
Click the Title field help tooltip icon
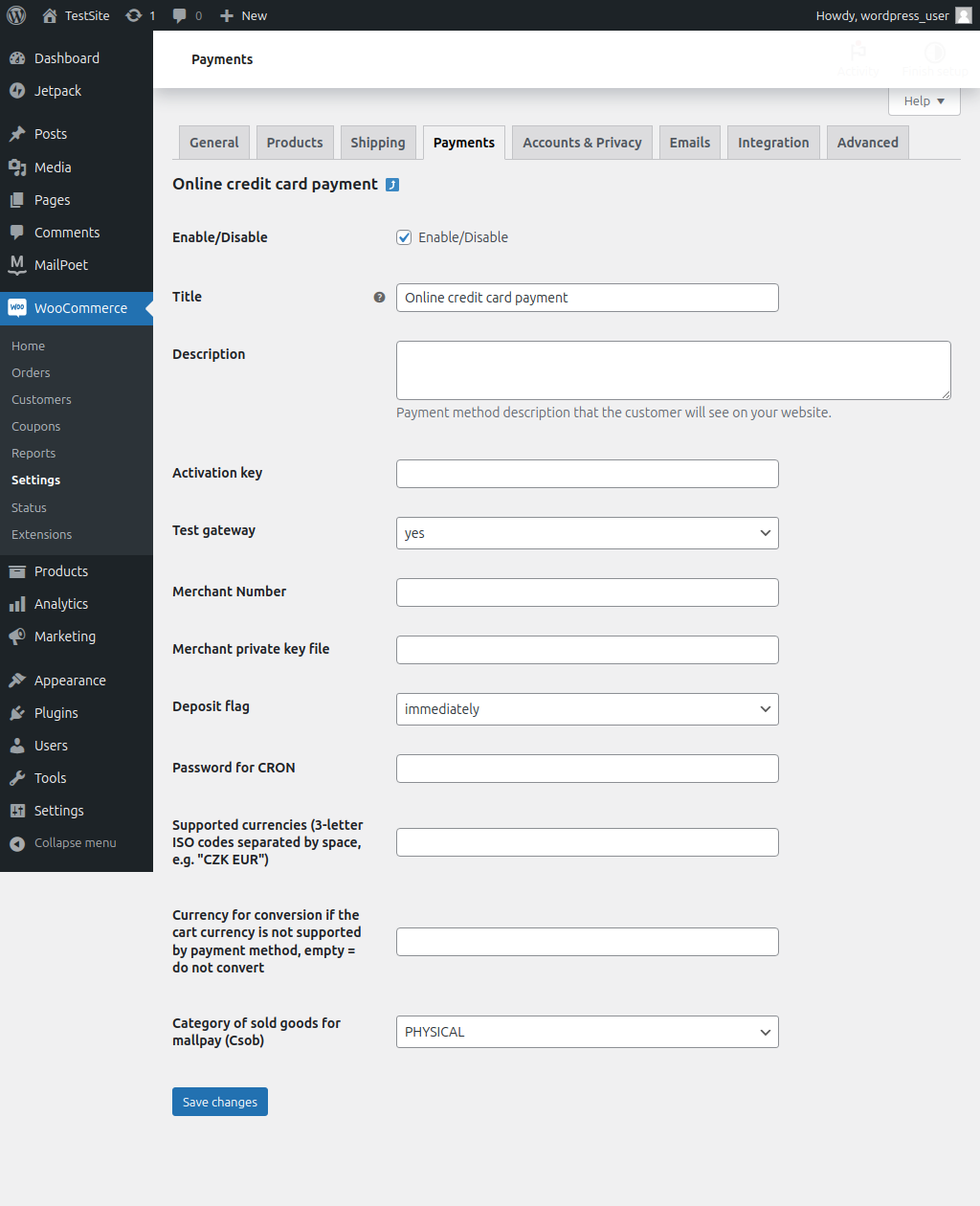pyautogui.click(x=379, y=298)
